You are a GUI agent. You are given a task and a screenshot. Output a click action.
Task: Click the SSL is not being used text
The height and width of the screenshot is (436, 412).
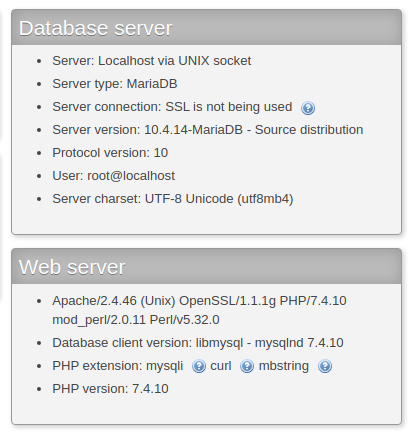tap(229, 107)
